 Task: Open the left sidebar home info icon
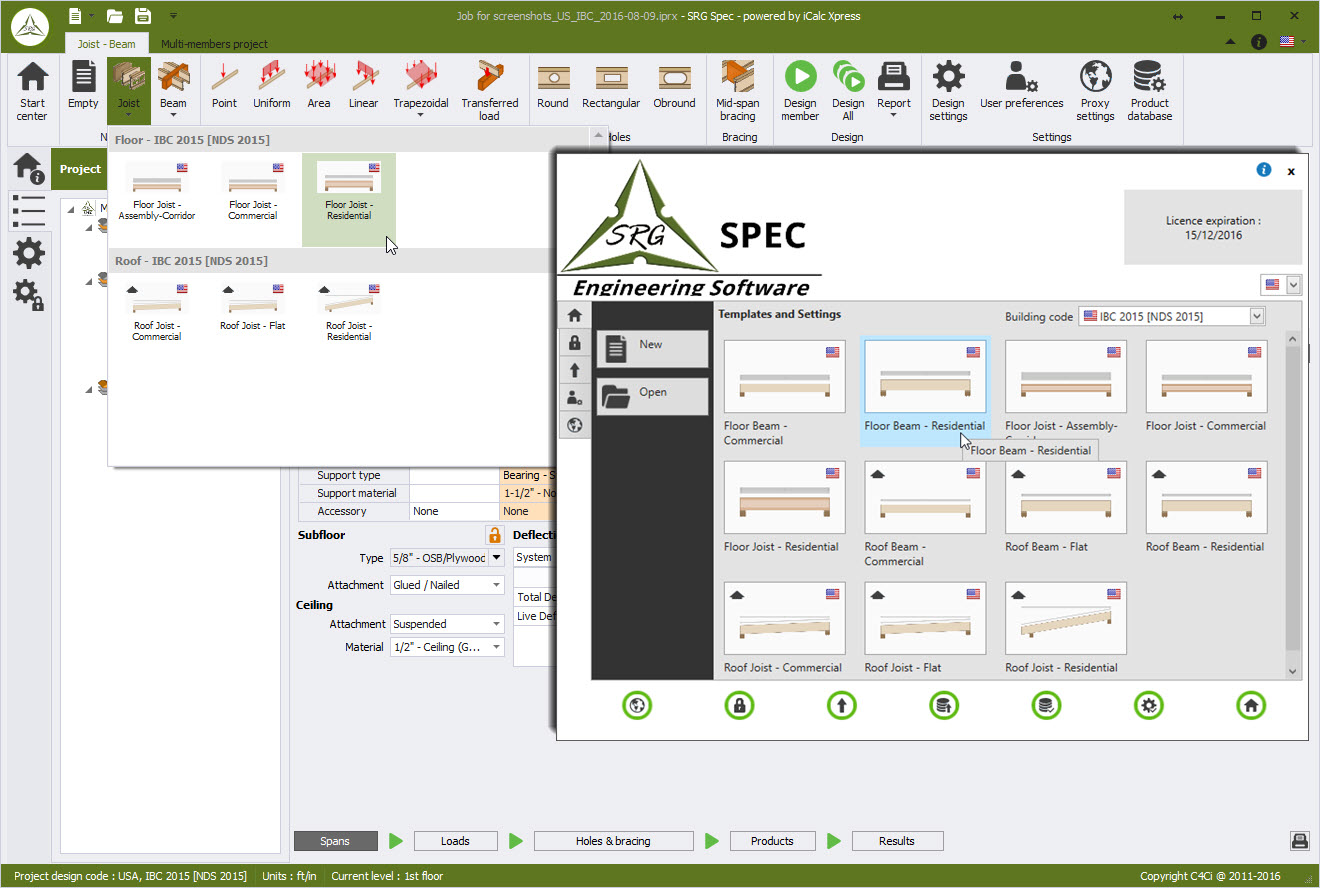pyautogui.click(x=28, y=169)
